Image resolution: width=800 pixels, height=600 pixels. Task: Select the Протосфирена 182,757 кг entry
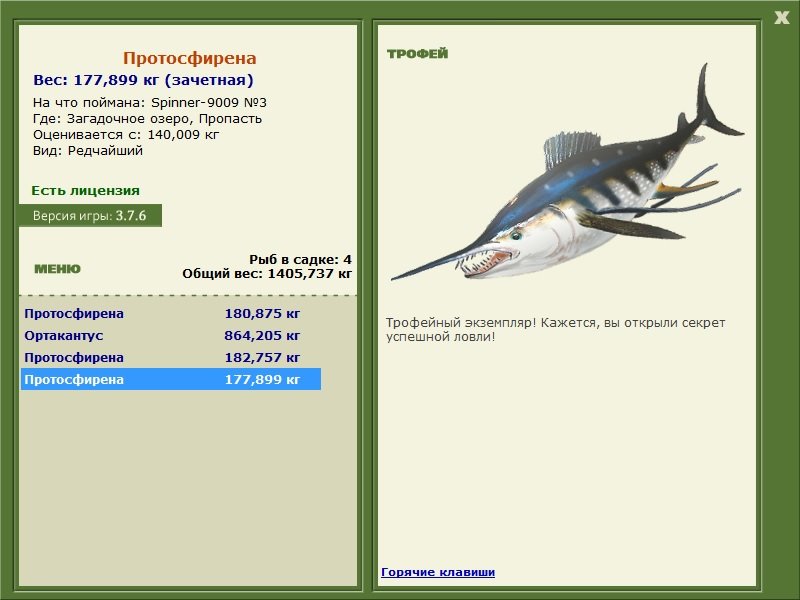click(171, 357)
